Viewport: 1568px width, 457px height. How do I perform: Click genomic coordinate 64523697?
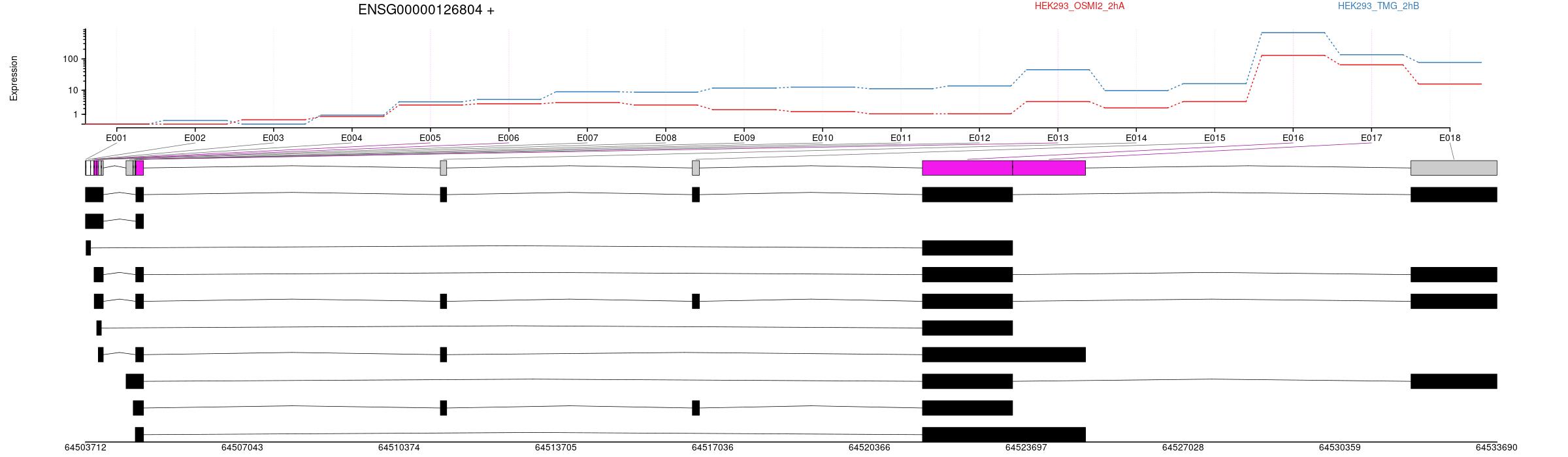1026,447
